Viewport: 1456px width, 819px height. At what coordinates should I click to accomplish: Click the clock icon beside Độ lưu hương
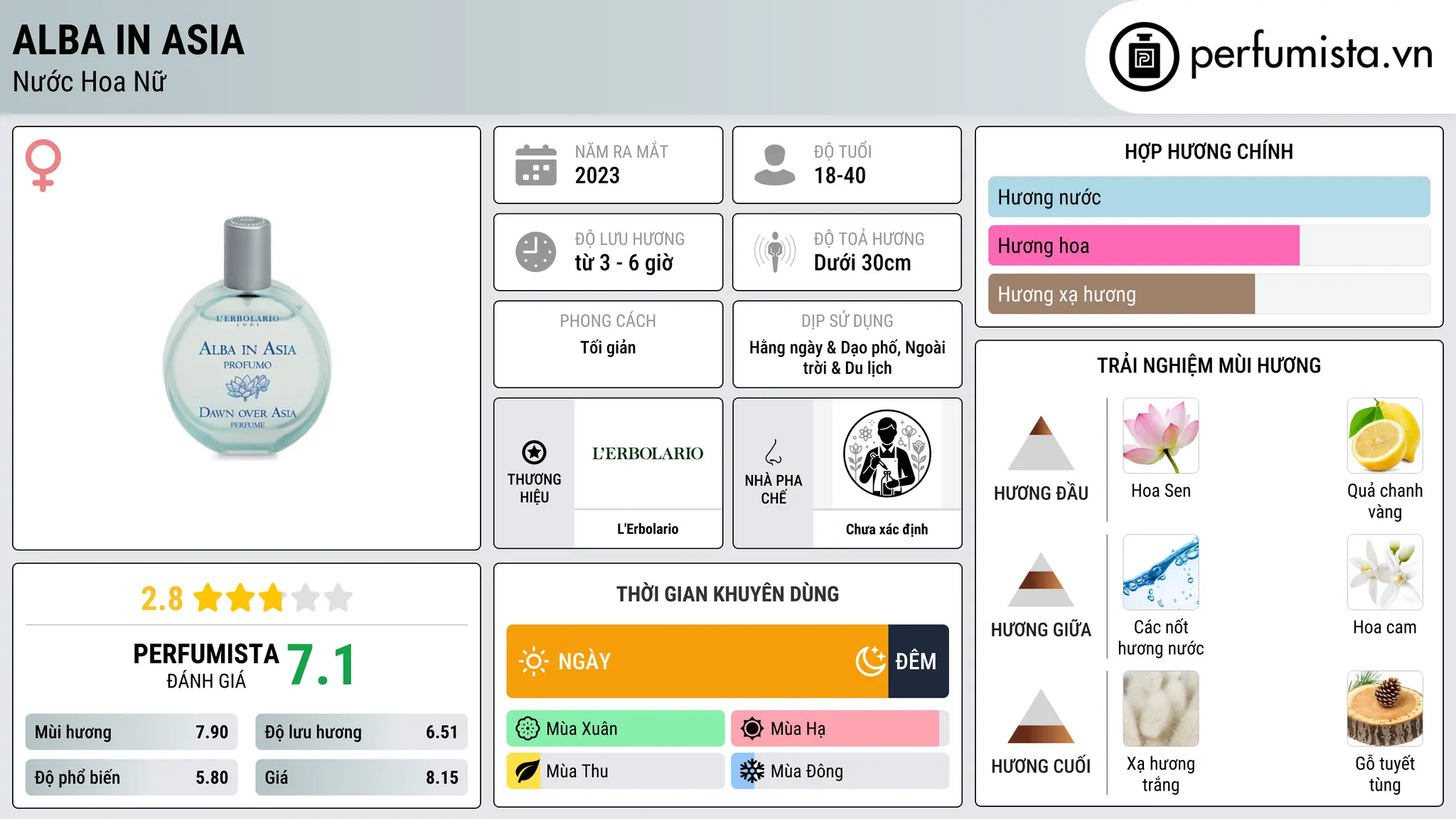[536, 252]
